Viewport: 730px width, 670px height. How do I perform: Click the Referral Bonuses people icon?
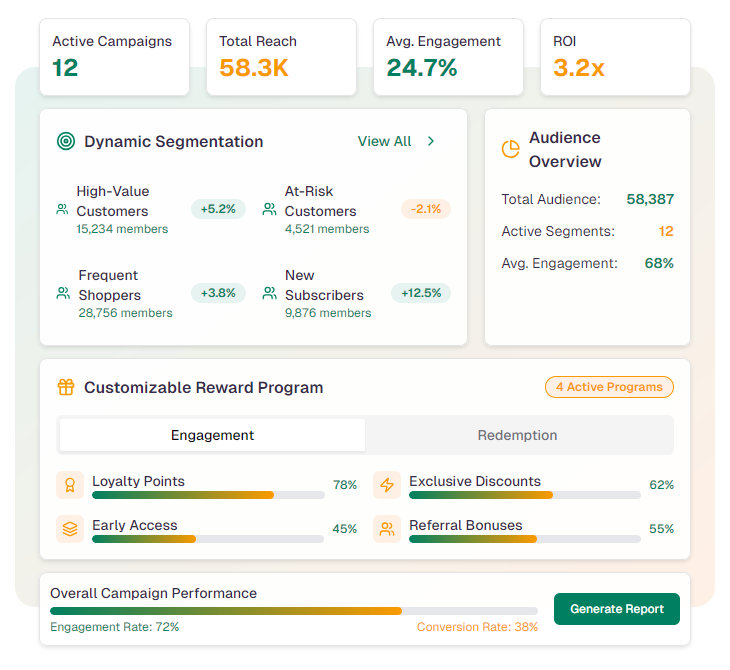tap(387, 529)
